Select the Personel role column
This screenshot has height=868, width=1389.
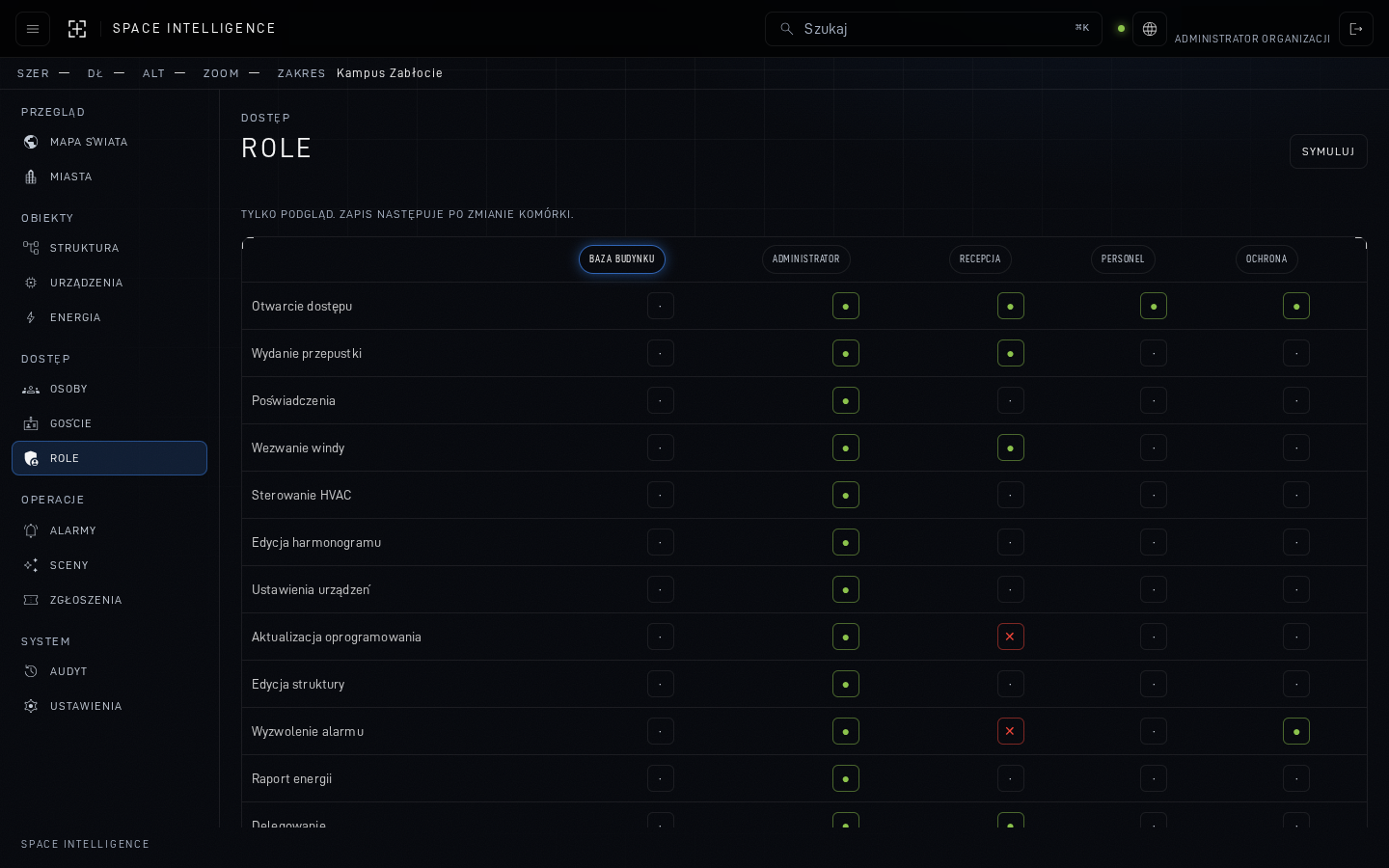[1123, 259]
